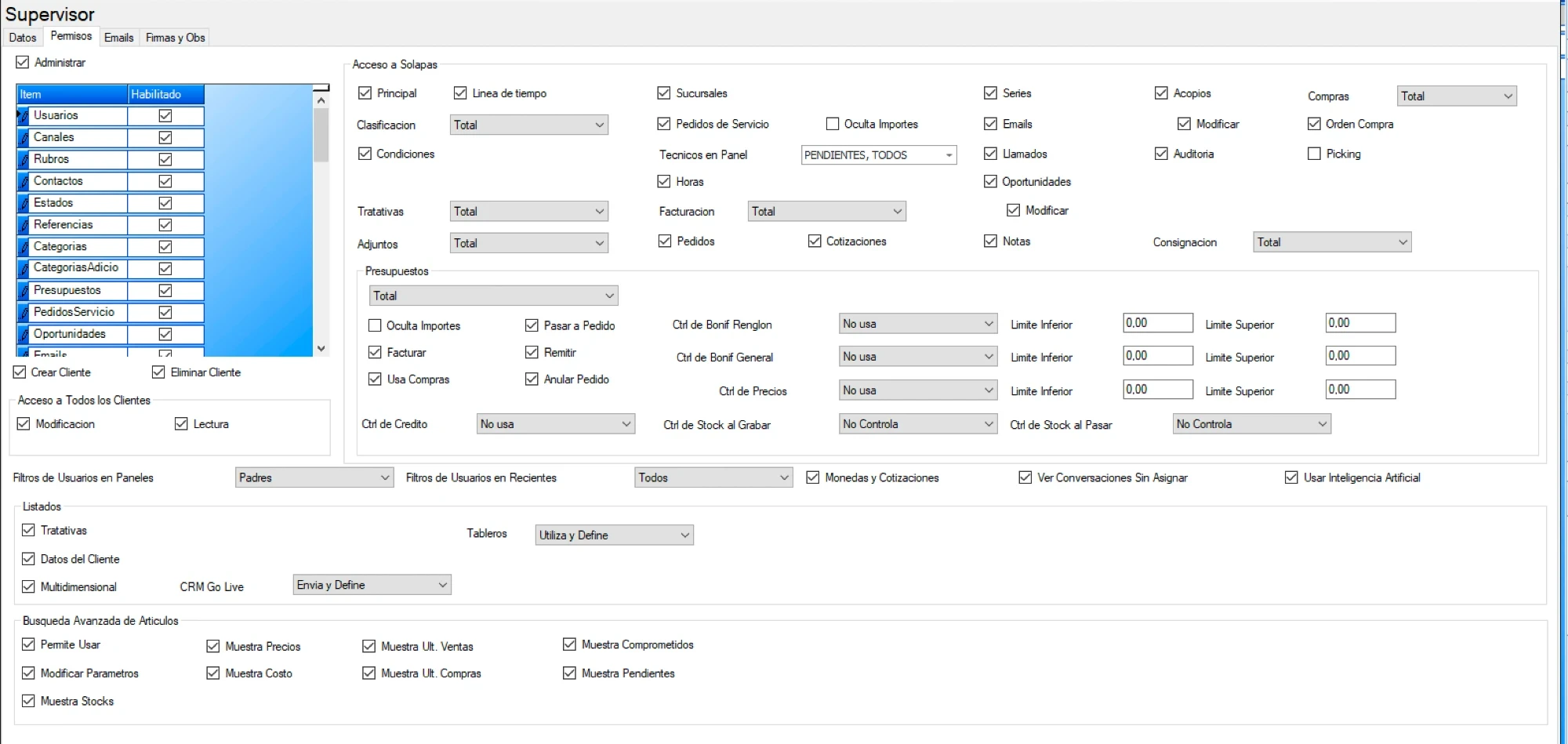Open the Permisos tab

tap(71, 36)
